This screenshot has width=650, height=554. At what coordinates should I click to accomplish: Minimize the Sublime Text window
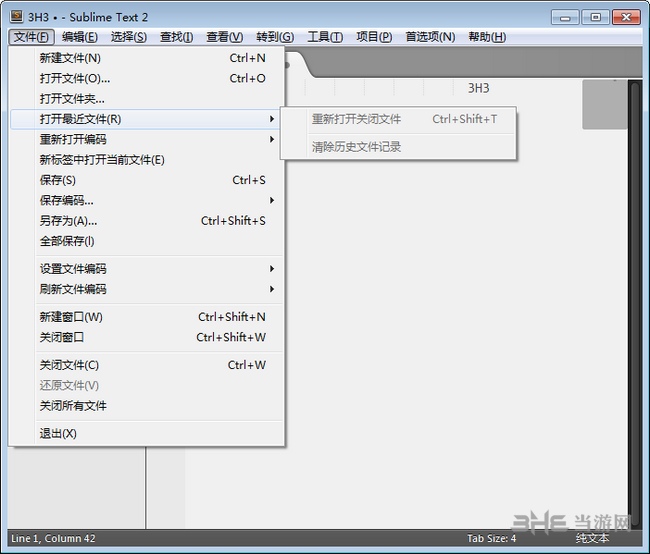(x=565, y=17)
